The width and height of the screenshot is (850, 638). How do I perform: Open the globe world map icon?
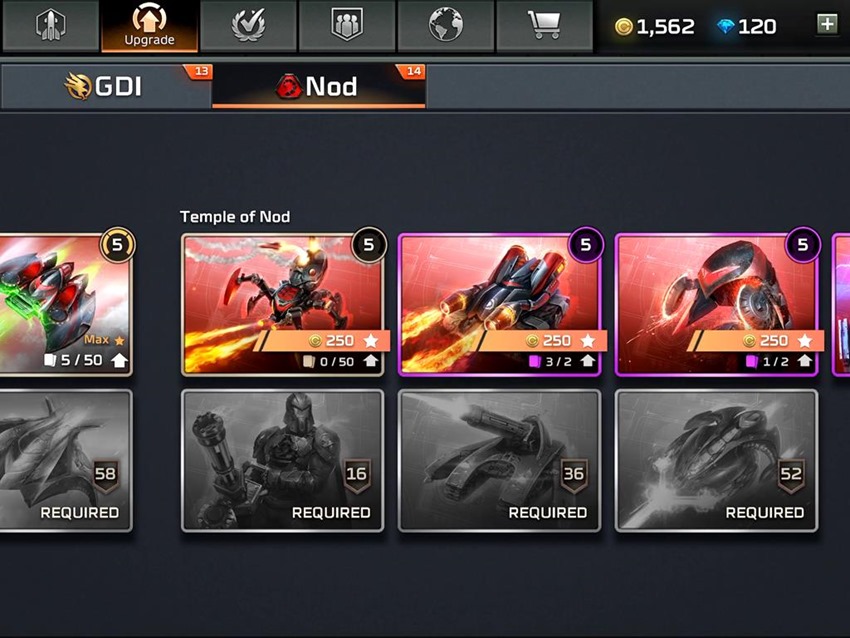pyautogui.click(x=446, y=25)
